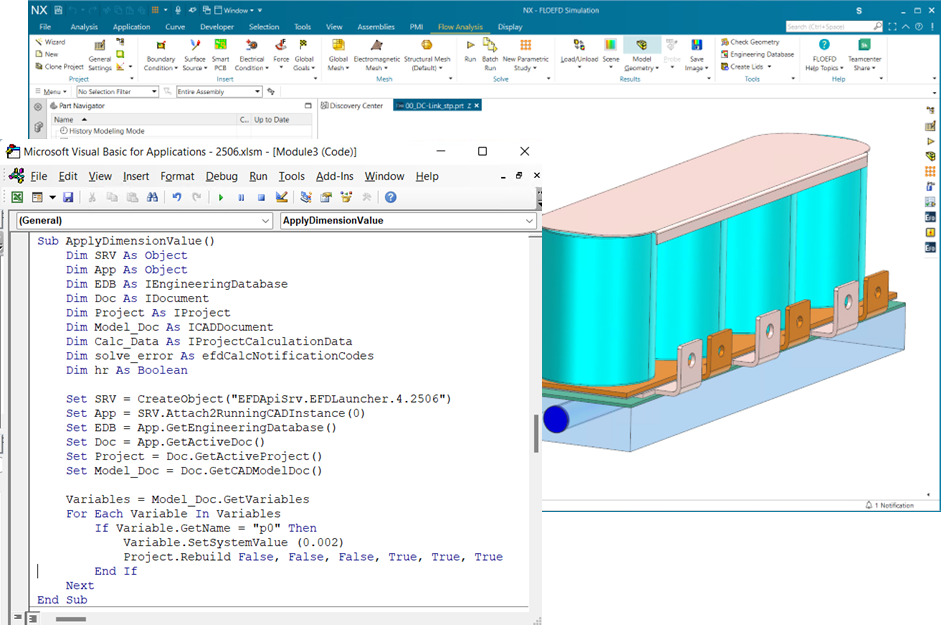941x625 pixels.
Task: Open Engineering Database in NX Tools group
Action: (x=757, y=54)
